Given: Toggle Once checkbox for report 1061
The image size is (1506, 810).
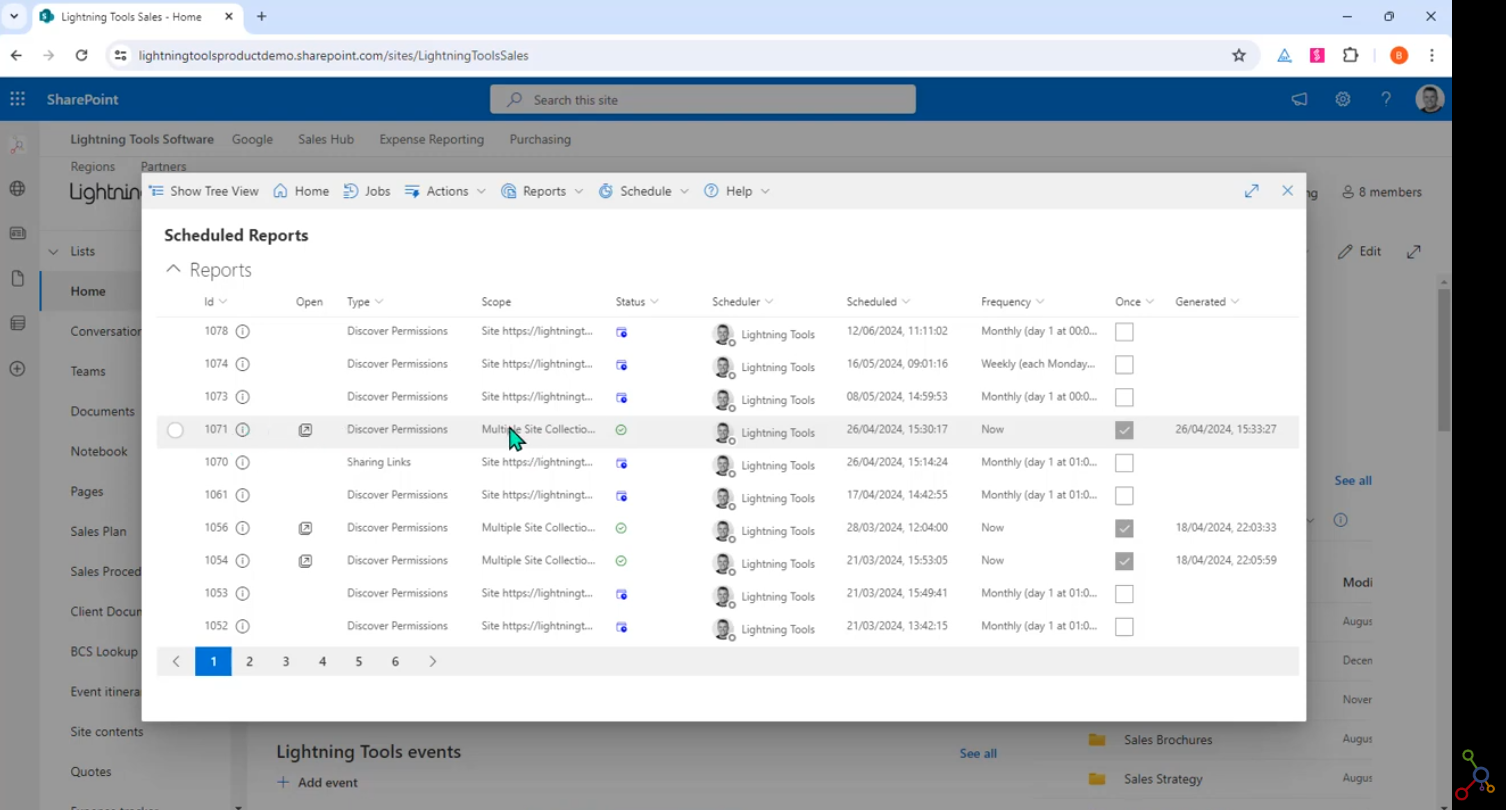Looking at the screenshot, I should [x=1124, y=495].
